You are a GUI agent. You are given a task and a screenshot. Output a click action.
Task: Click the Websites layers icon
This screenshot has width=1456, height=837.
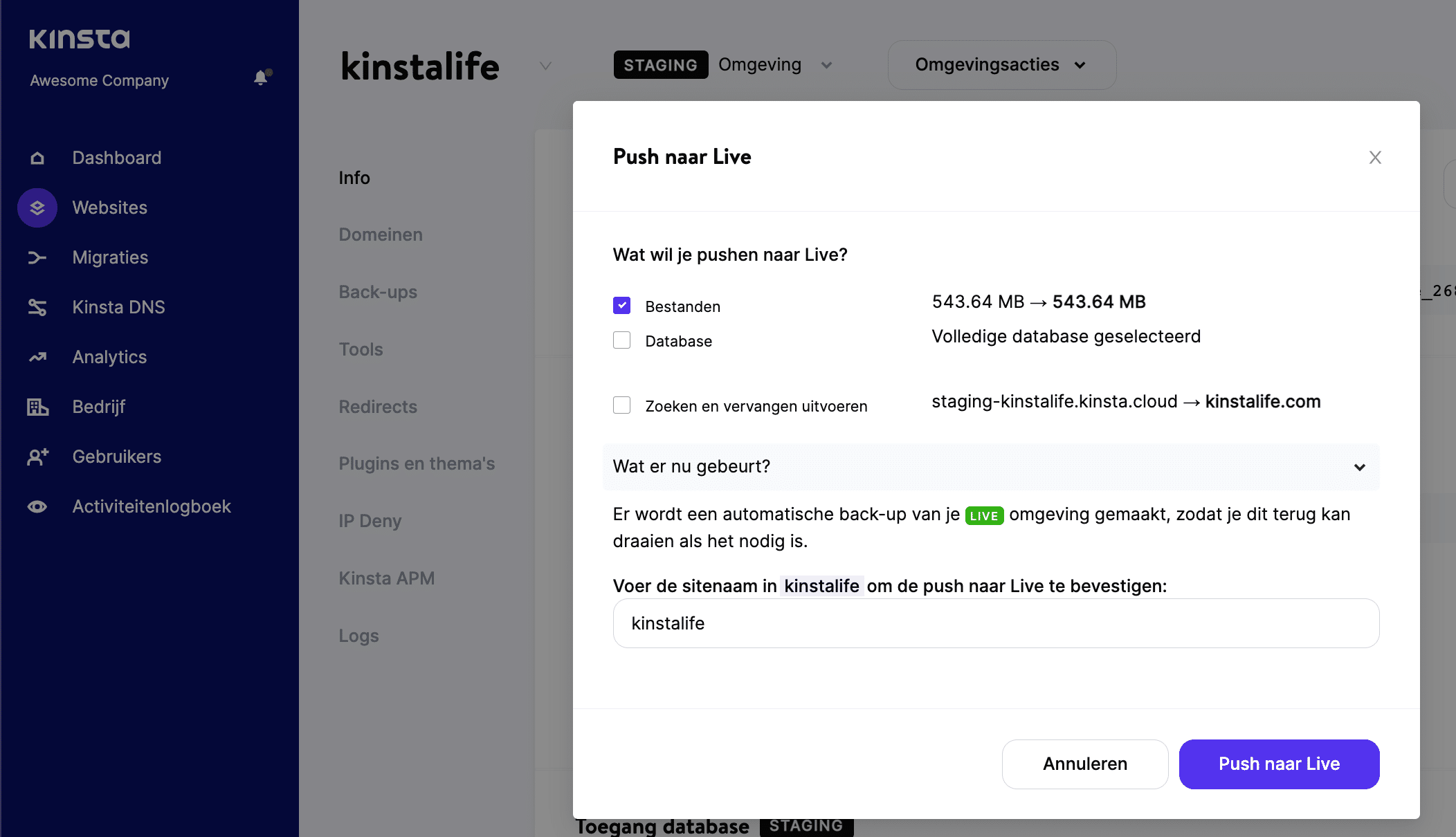pos(37,208)
